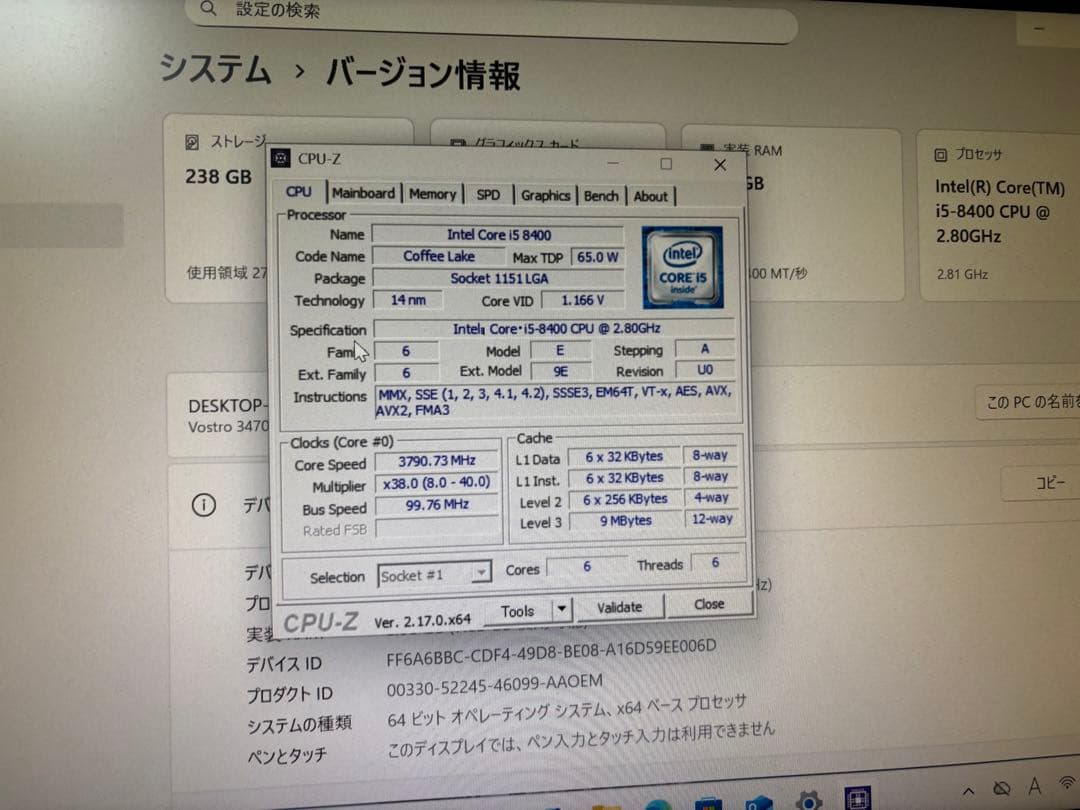Show hidden tray icons chevron
Screen dimensions: 1080x810
point(968,791)
